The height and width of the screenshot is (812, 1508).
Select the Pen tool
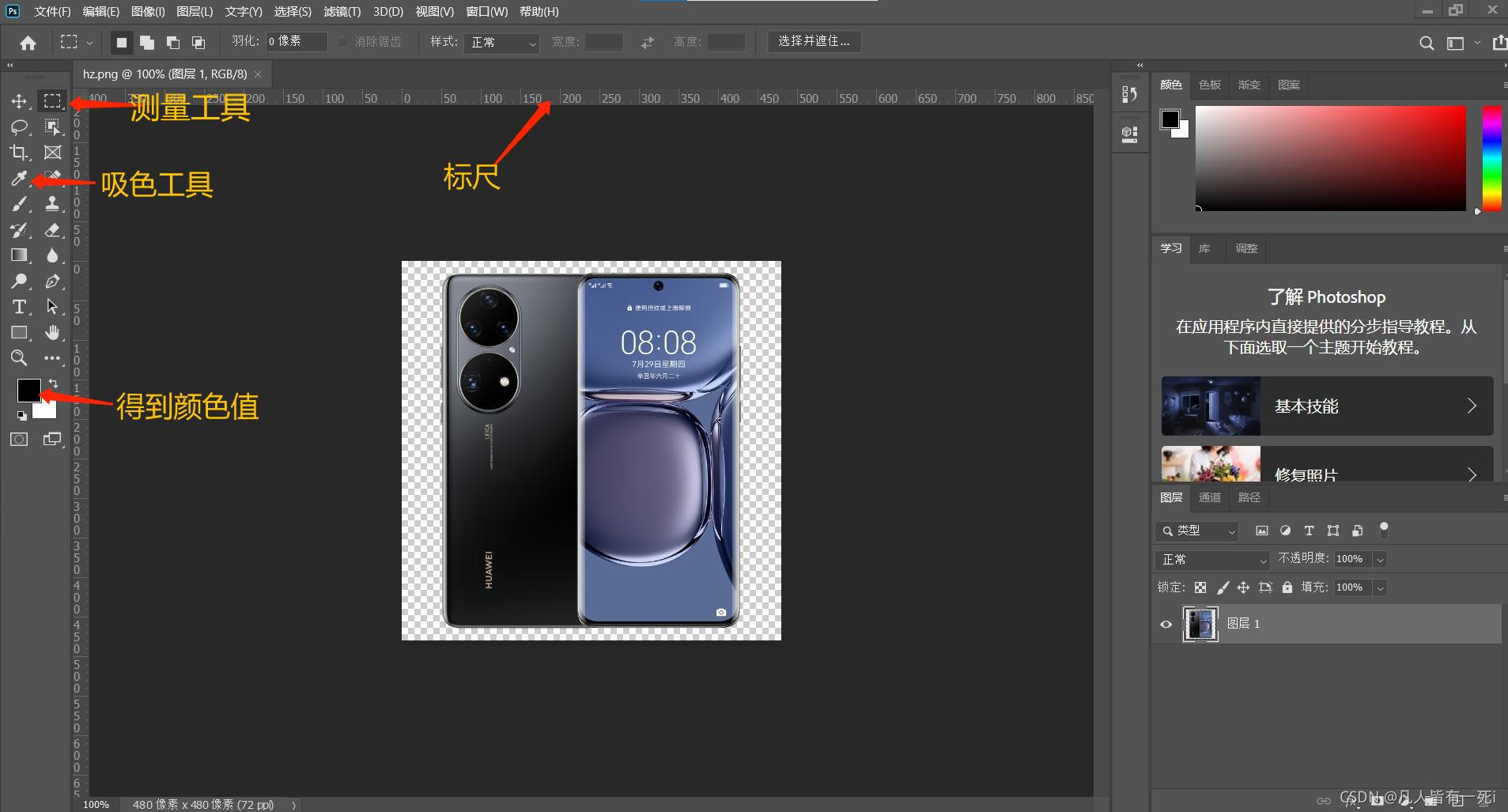coord(52,281)
